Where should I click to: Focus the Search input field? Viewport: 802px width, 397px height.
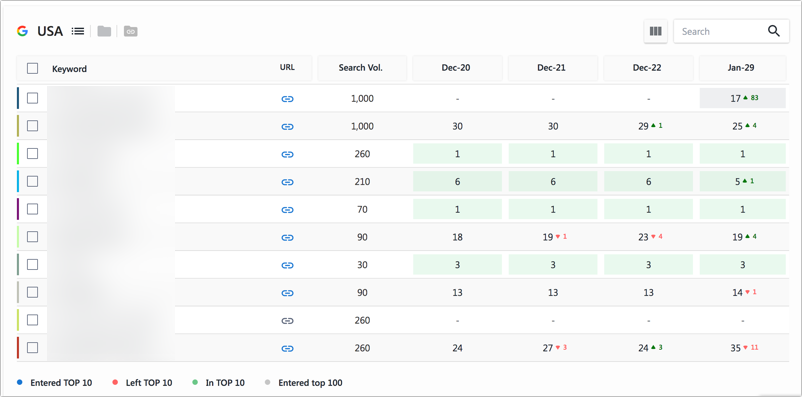click(x=731, y=31)
